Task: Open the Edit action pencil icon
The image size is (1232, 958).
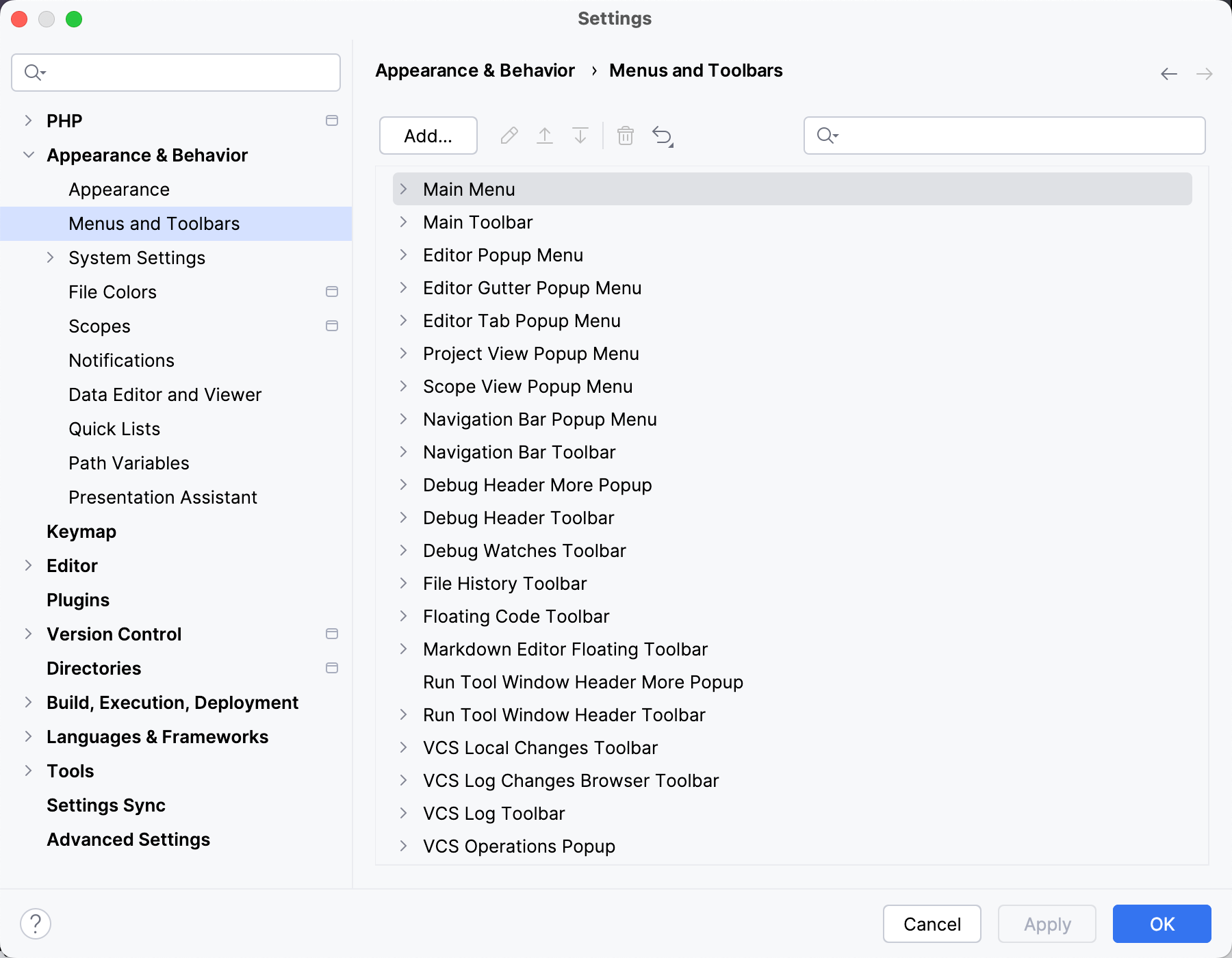Action: pyautogui.click(x=509, y=135)
